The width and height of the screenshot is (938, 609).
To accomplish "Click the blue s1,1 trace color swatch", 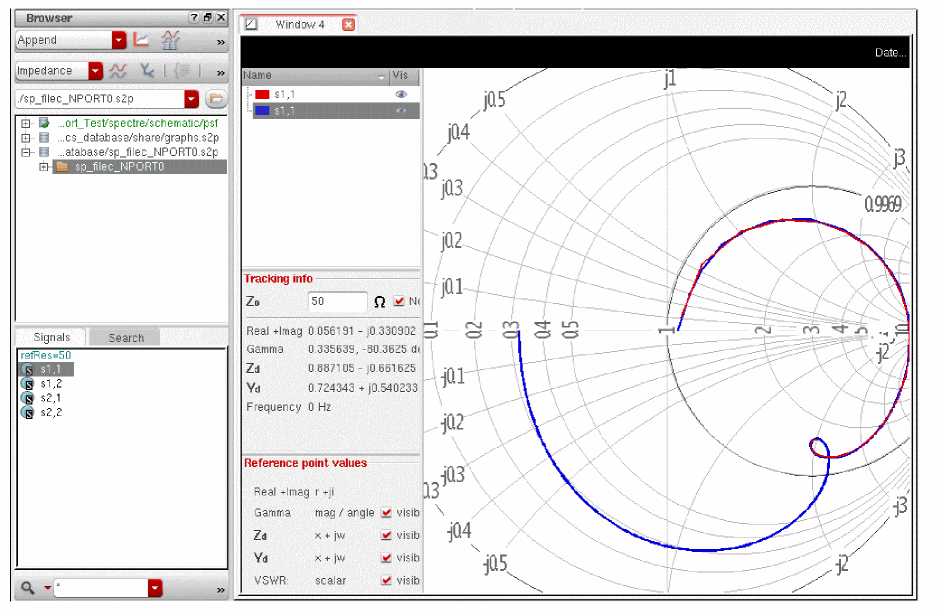I will coord(263,110).
